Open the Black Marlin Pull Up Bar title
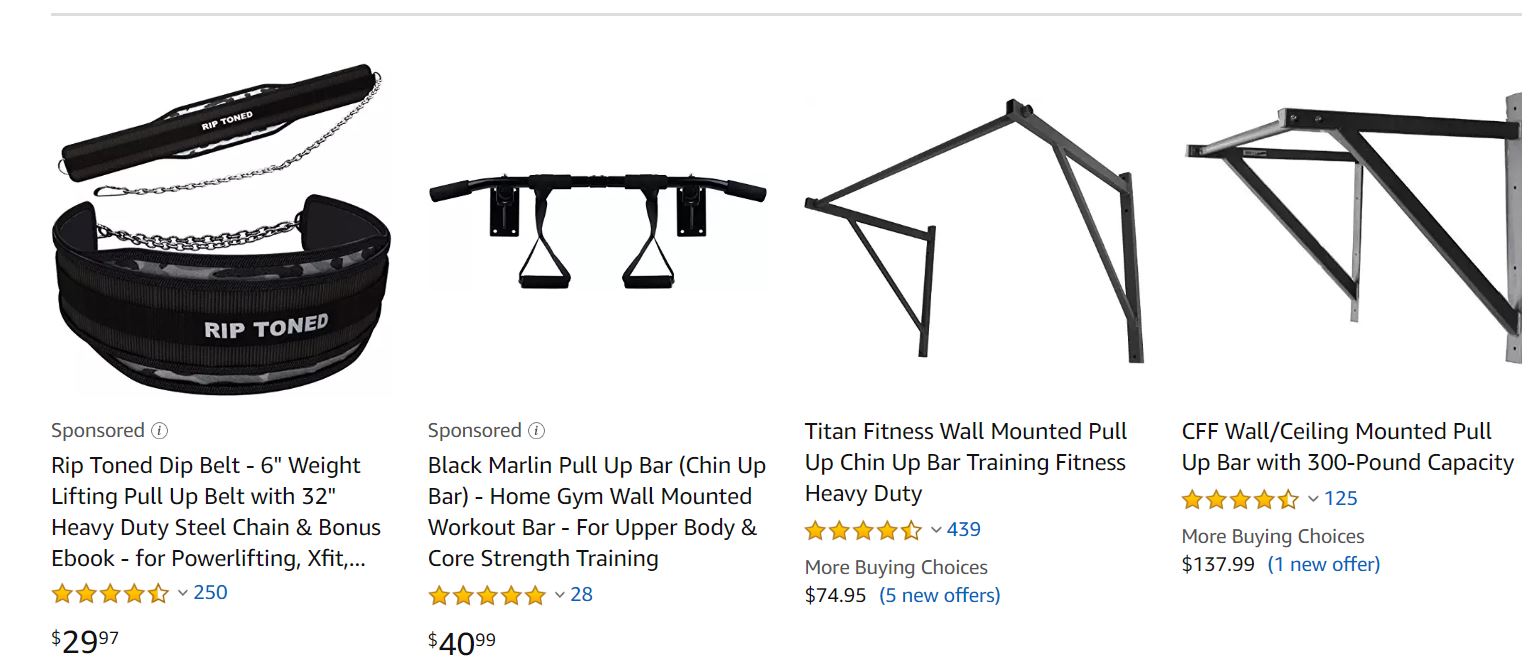1533x660 pixels. coord(597,512)
